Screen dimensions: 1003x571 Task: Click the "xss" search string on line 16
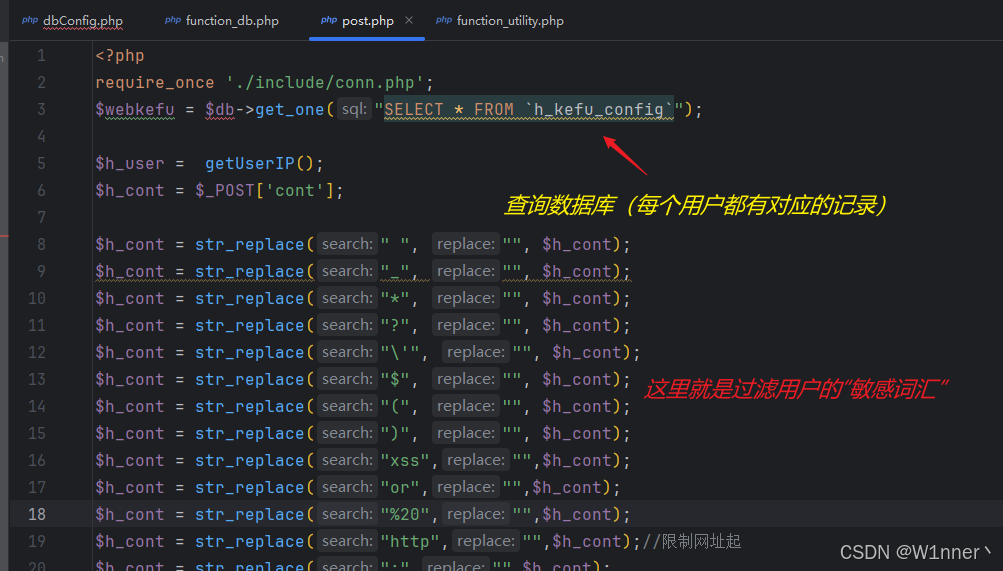click(x=405, y=460)
